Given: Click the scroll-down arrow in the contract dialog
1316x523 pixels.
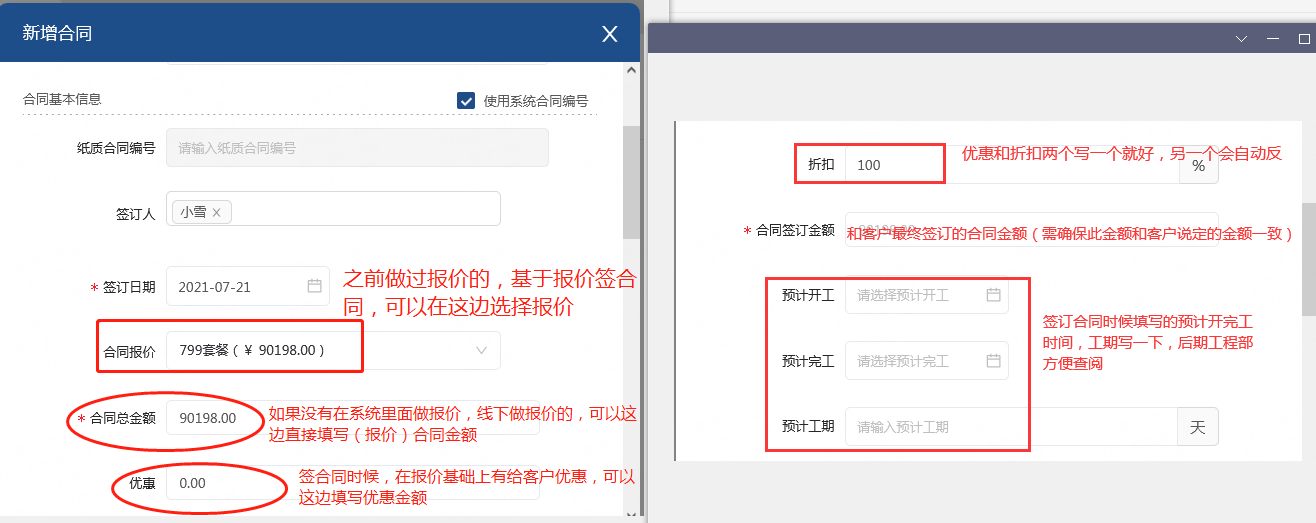Looking at the screenshot, I should pyautogui.click(x=630, y=513).
